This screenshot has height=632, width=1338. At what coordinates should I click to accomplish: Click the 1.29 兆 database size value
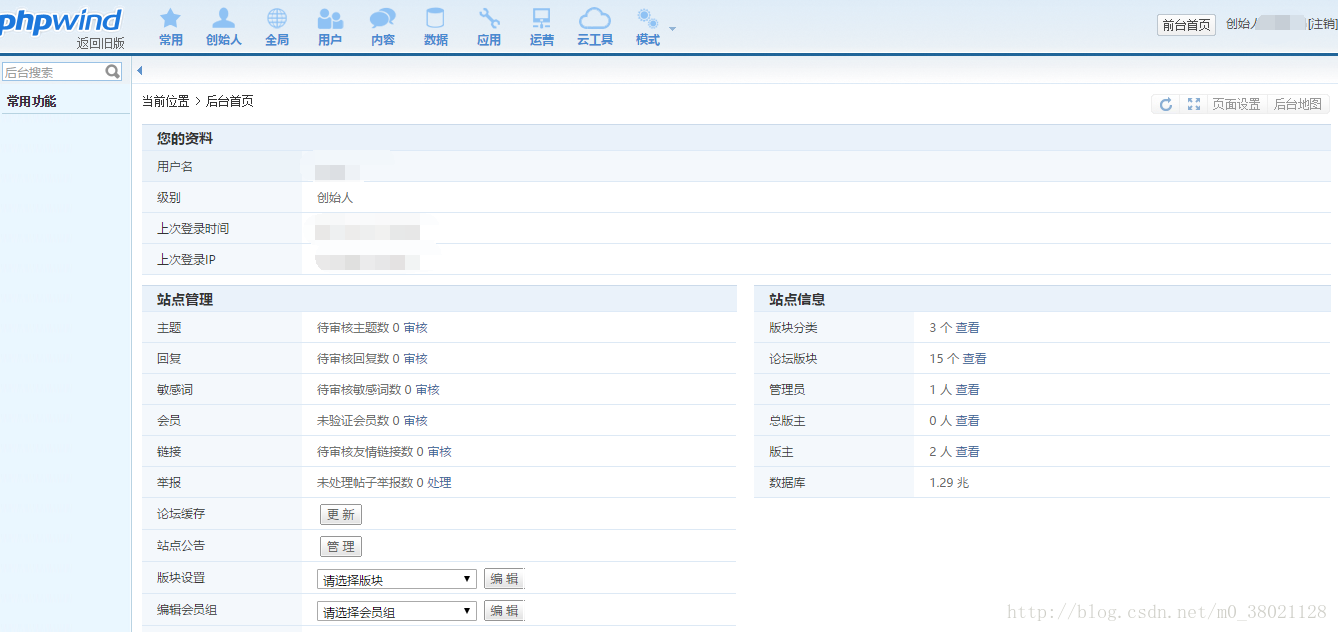point(949,483)
